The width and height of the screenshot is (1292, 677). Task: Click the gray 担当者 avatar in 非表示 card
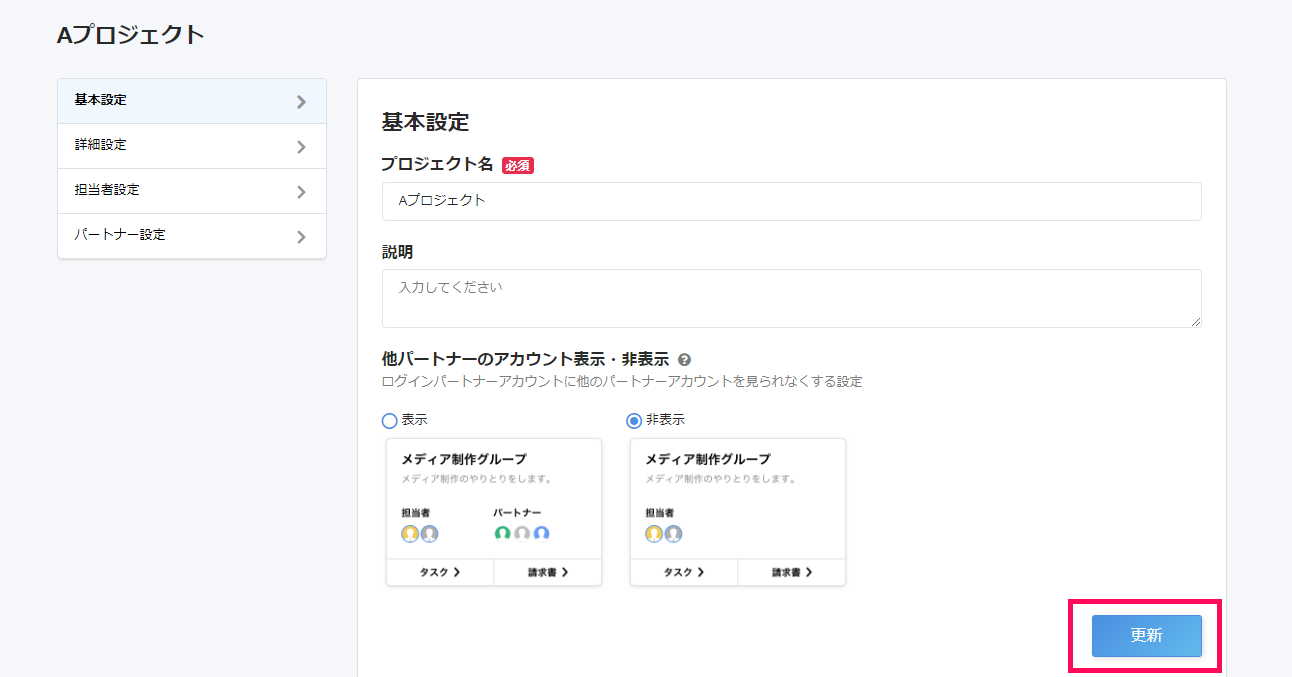click(x=673, y=534)
